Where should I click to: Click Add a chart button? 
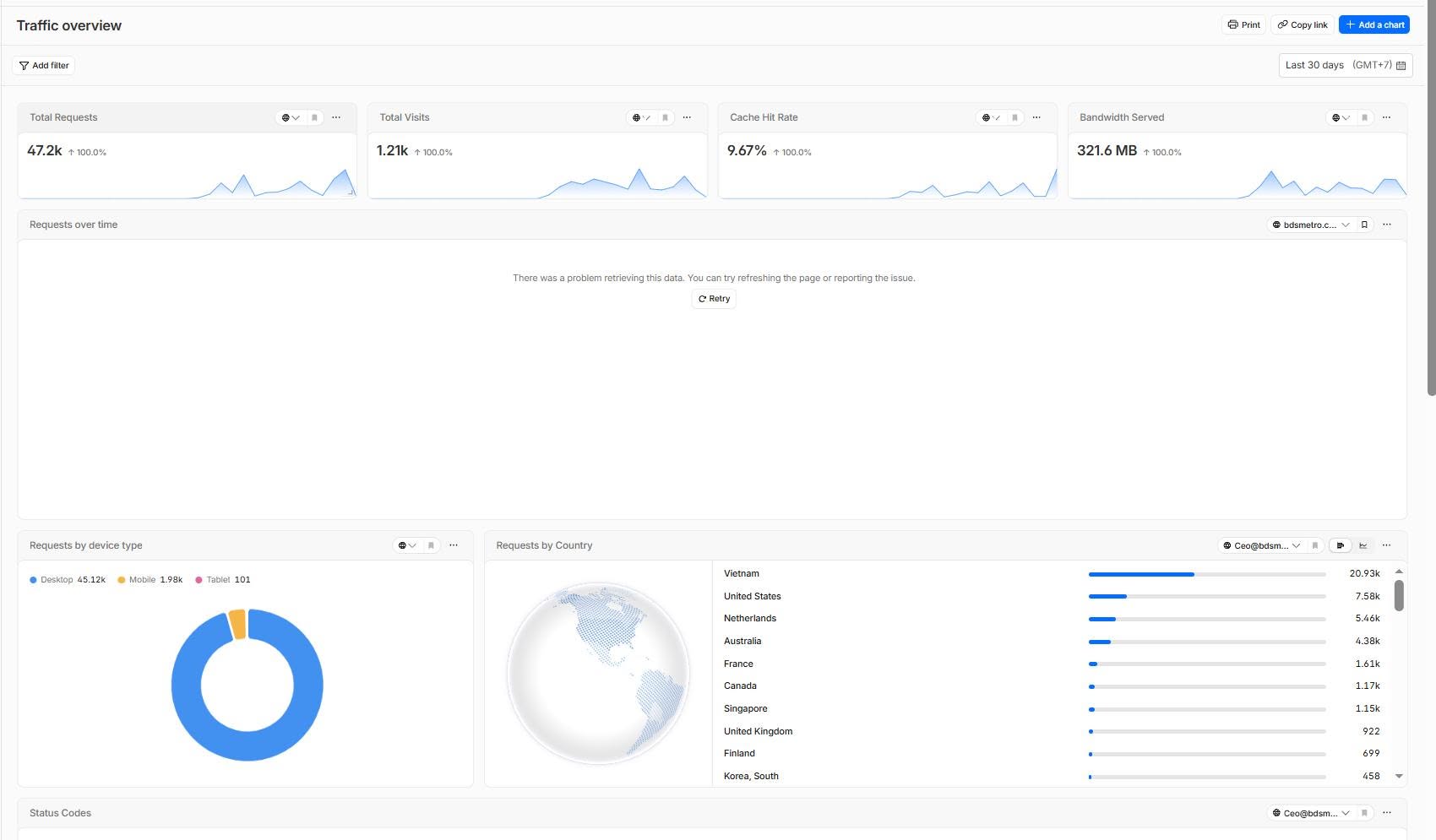coord(1374,24)
